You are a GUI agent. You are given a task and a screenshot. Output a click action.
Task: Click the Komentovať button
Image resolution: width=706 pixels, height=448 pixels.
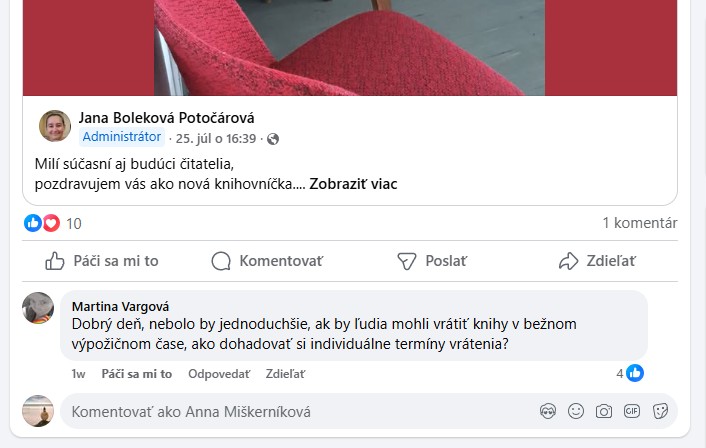(x=267, y=261)
